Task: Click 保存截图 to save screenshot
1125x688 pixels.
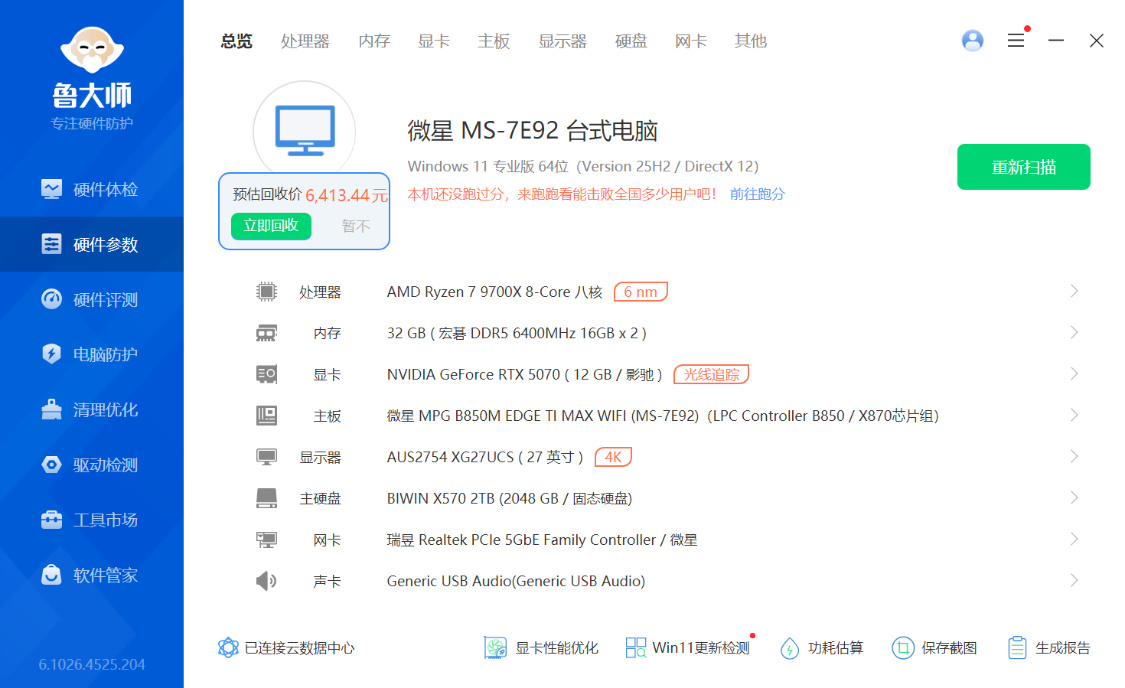Action: [934, 648]
